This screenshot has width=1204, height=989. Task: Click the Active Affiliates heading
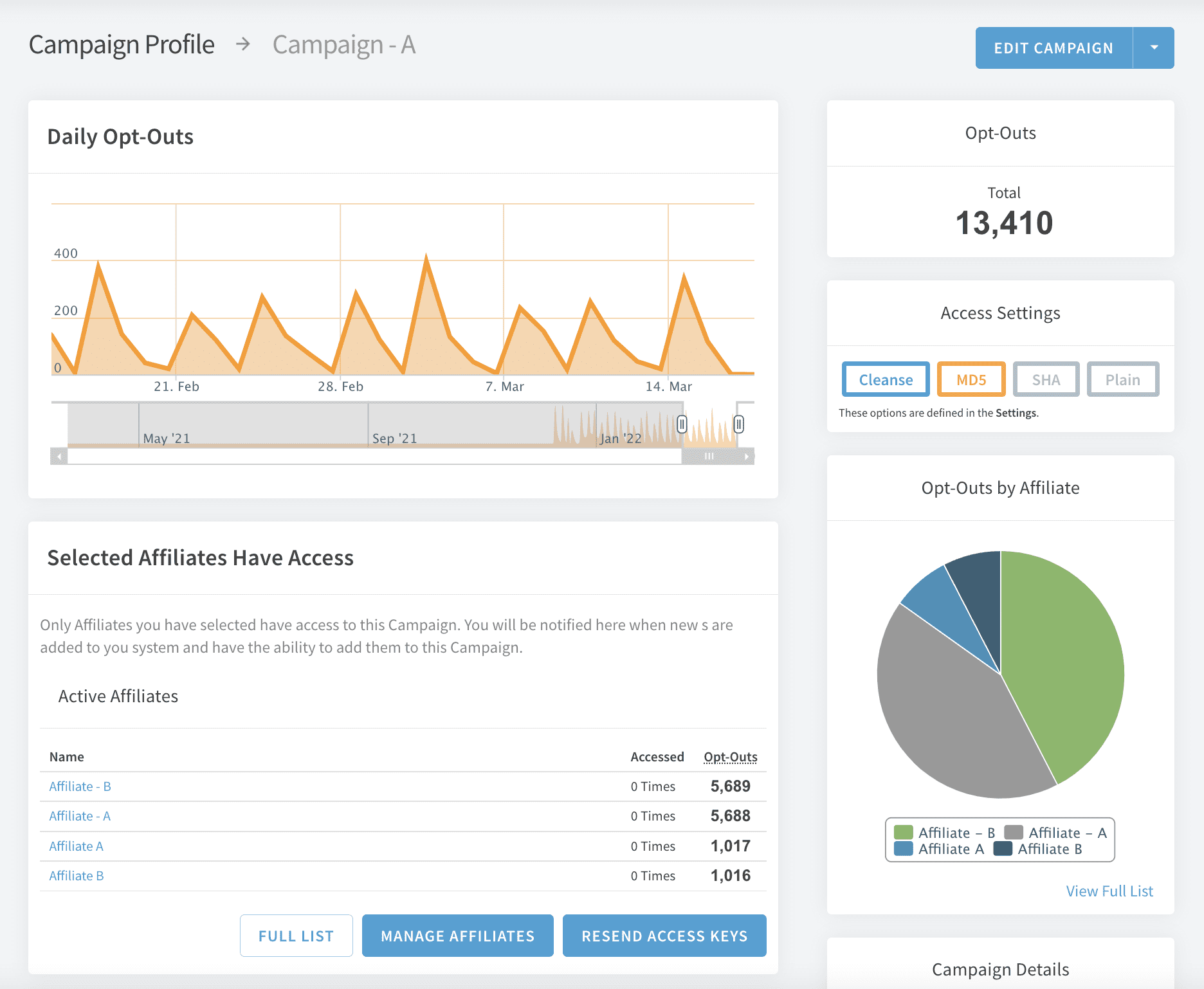coord(118,696)
